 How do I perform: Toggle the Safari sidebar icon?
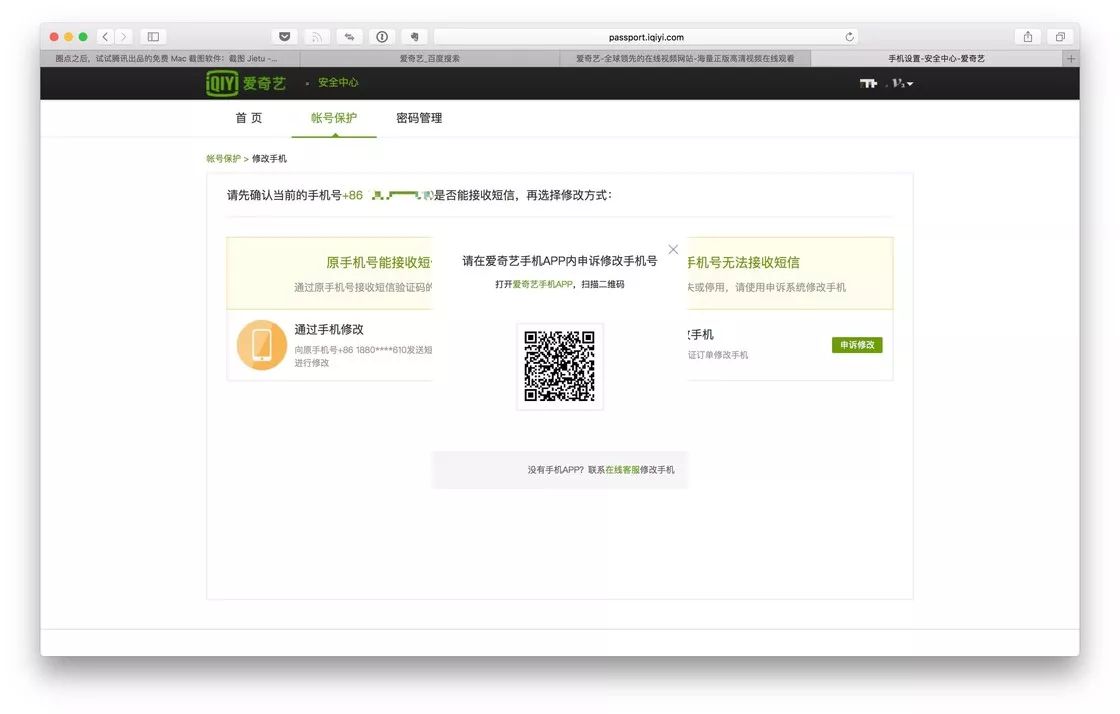[153, 36]
